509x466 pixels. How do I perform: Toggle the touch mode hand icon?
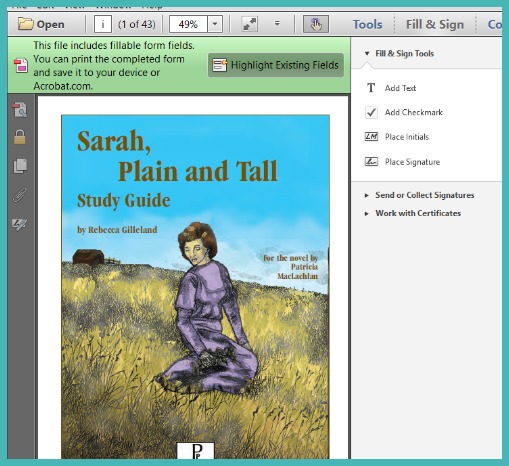[316, 24]
